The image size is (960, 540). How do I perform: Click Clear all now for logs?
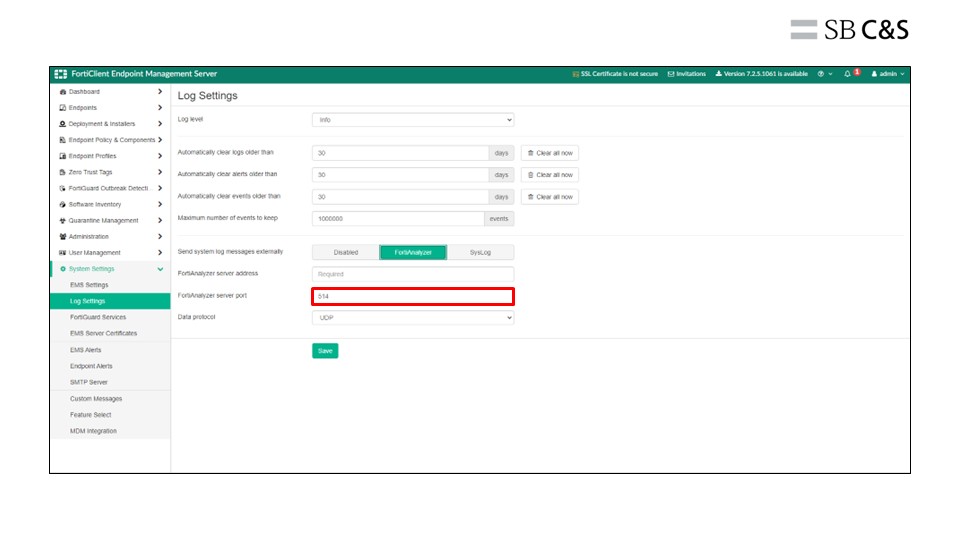pyautogui.click(x=550, y=153)
